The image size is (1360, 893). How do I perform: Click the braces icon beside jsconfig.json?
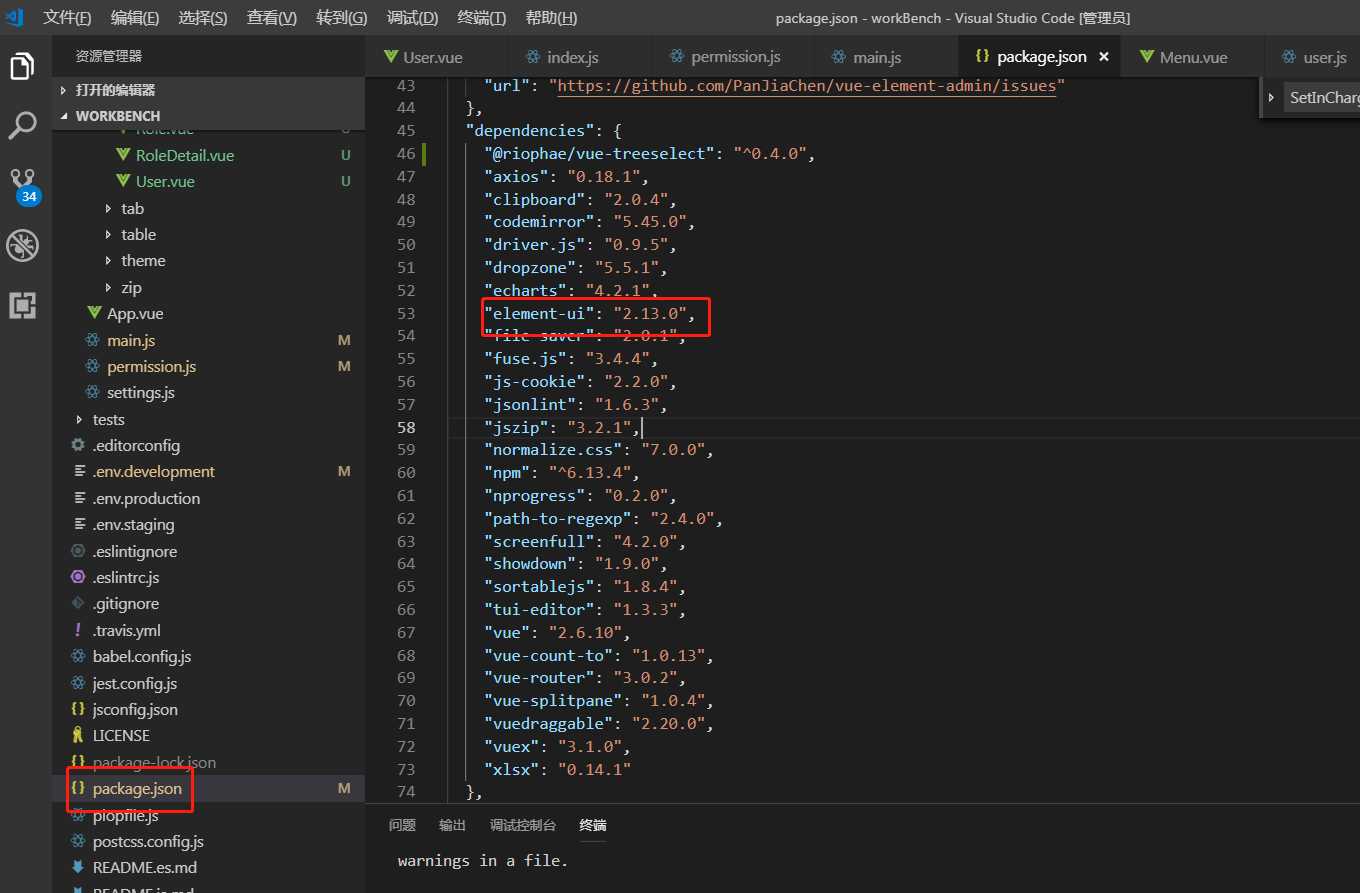(x=78, y=709)
